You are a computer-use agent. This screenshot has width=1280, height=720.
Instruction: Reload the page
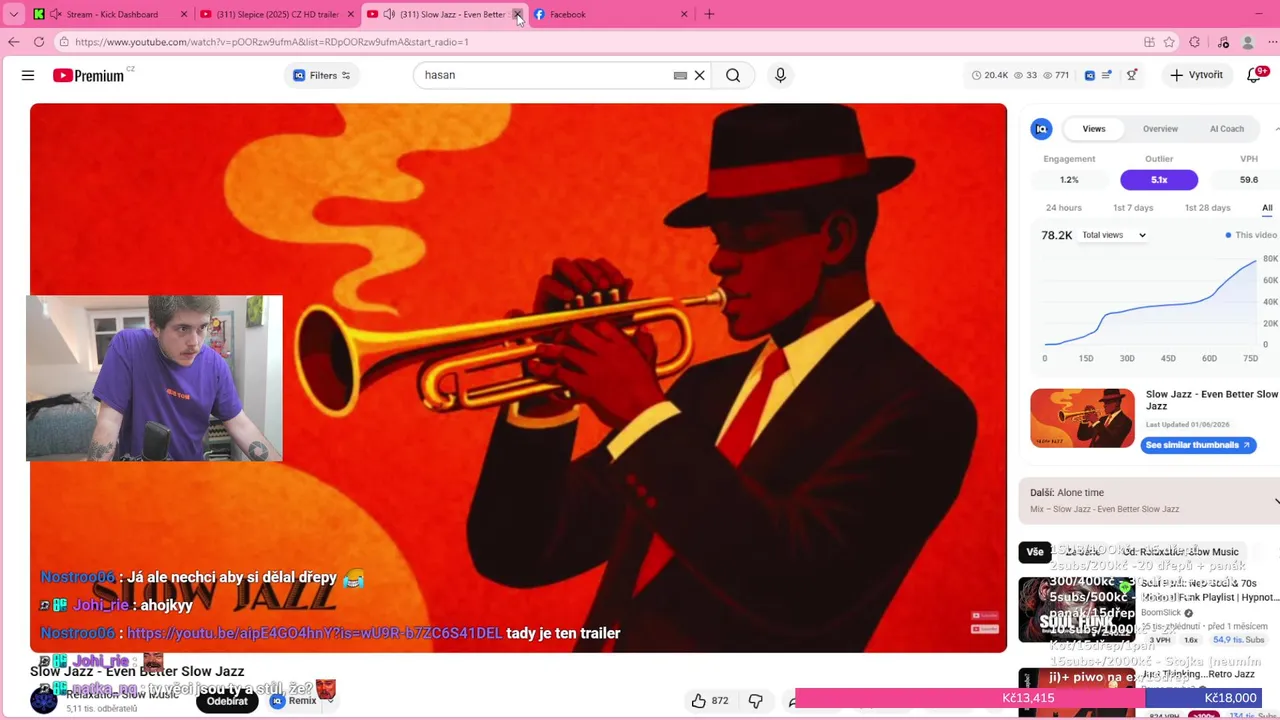click(38, 42)
